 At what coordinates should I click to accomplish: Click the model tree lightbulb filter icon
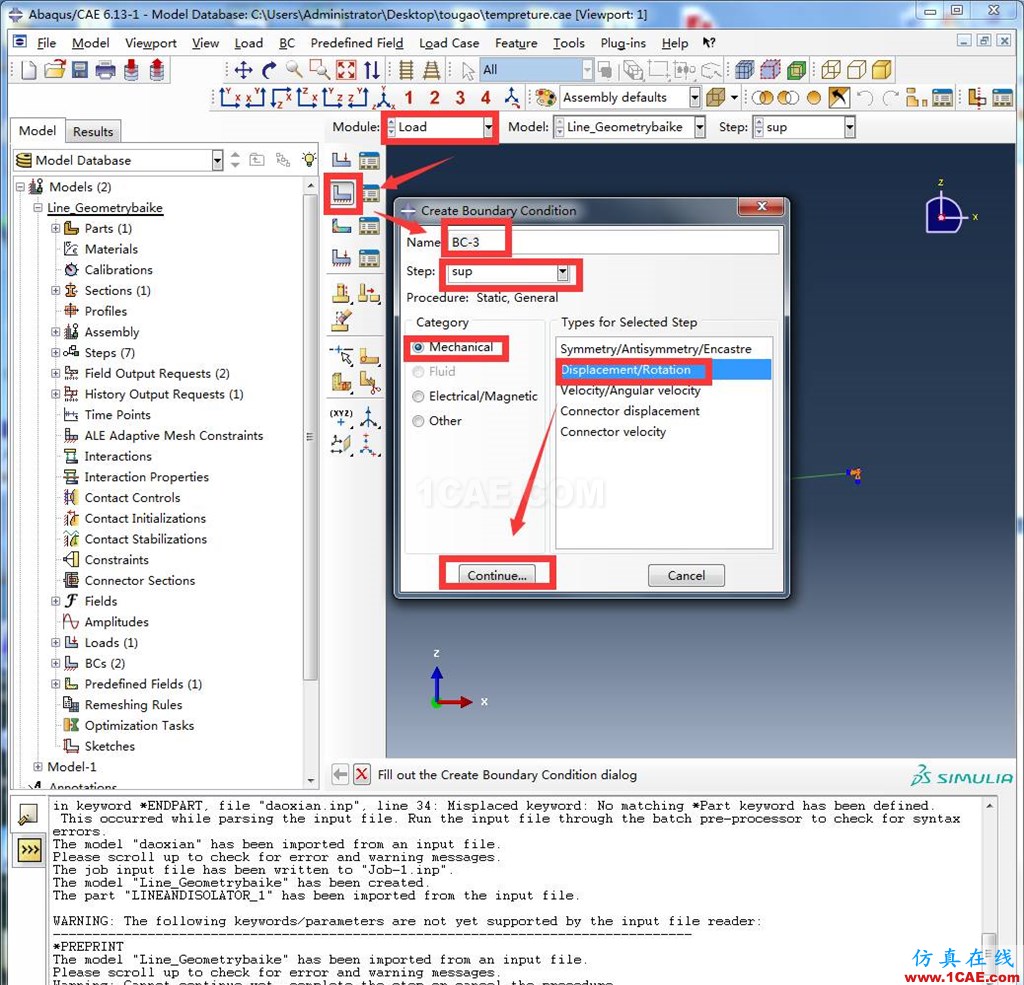tap(309, 159)
